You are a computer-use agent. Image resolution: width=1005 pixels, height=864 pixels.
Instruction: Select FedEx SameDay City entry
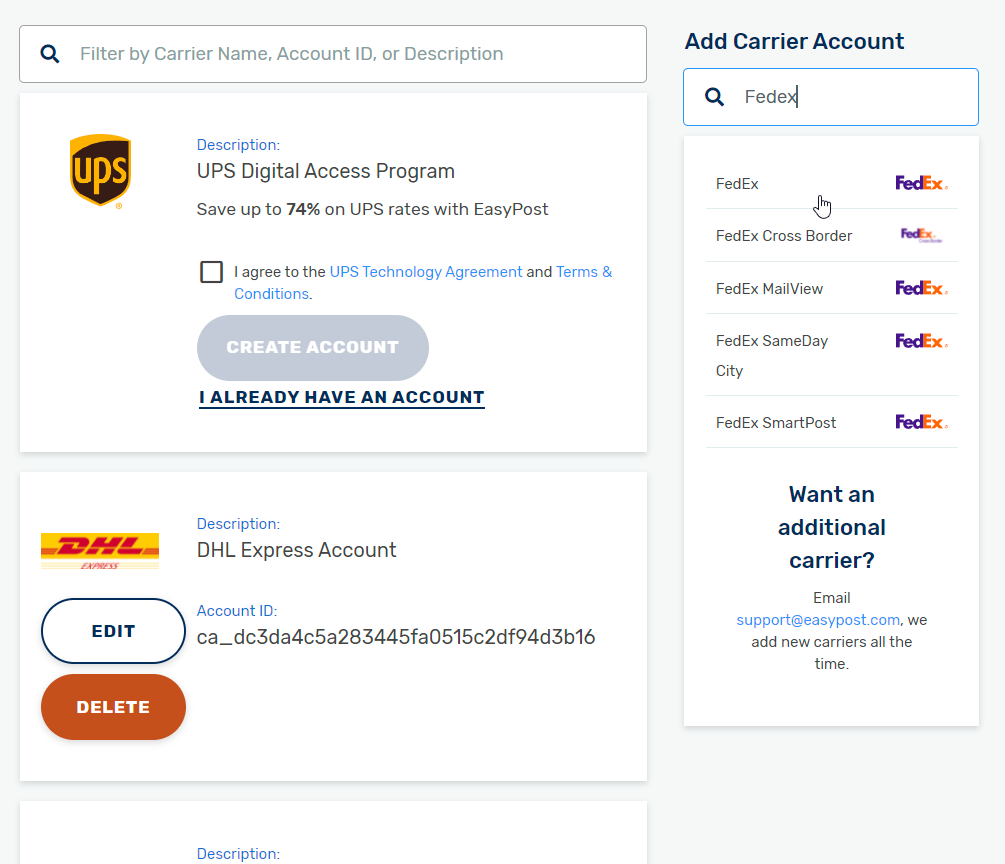831,355
